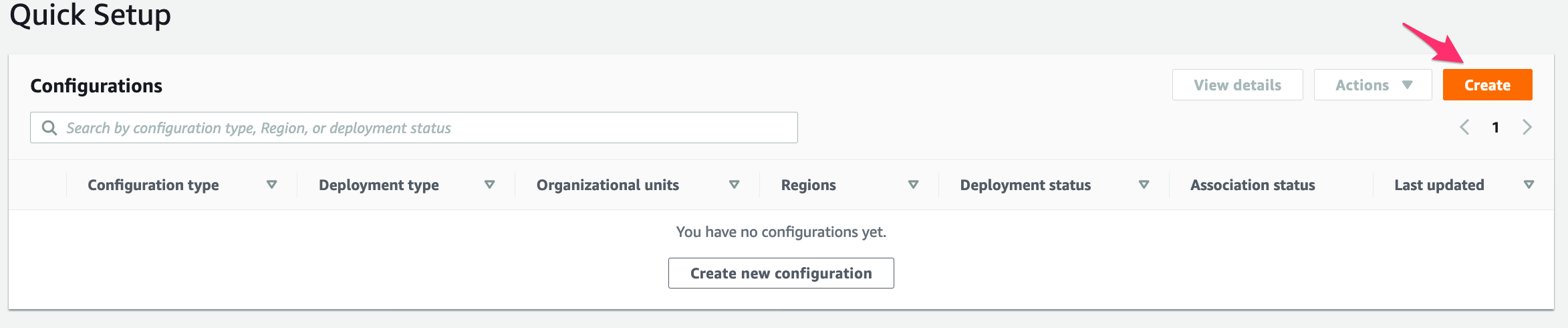
Task: Sort by Configuration type arrow
Action: [x=271, y=185]
